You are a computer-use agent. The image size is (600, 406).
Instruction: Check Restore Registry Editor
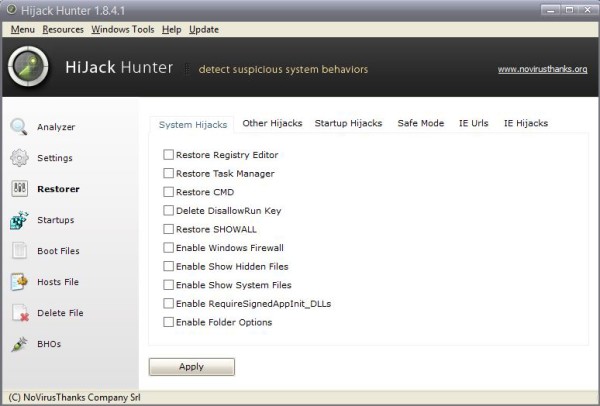pyautogui.click(x=168, y=155)
